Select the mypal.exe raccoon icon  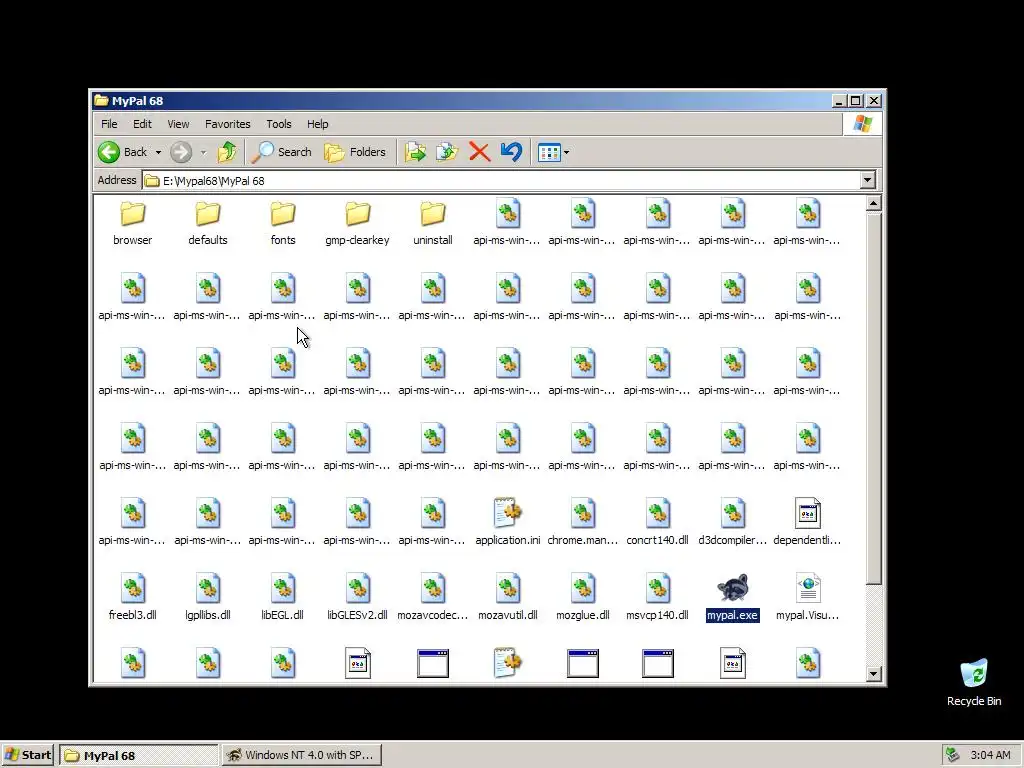(732, 588)
